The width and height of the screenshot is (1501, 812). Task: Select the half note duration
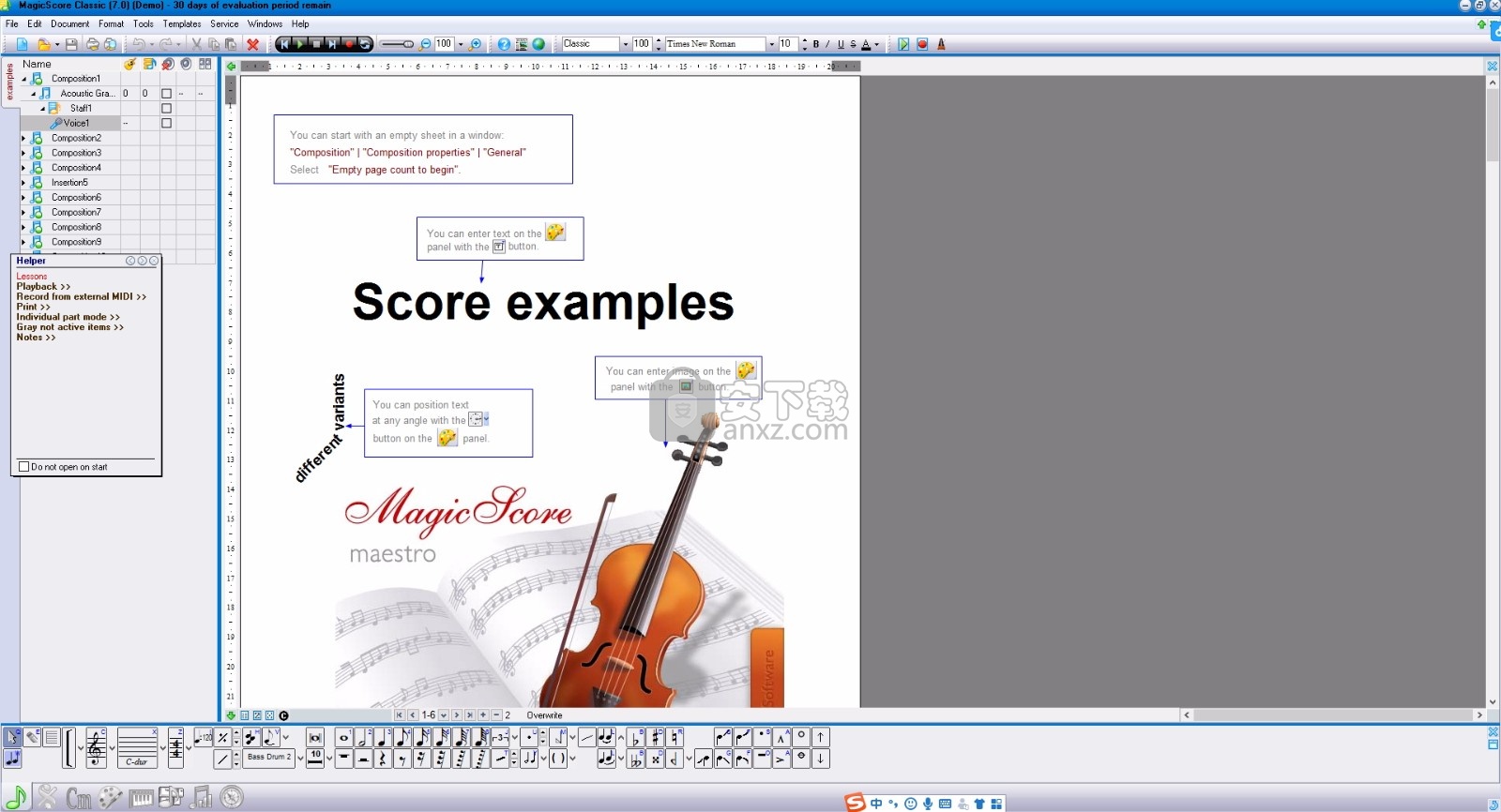[363, 738]
